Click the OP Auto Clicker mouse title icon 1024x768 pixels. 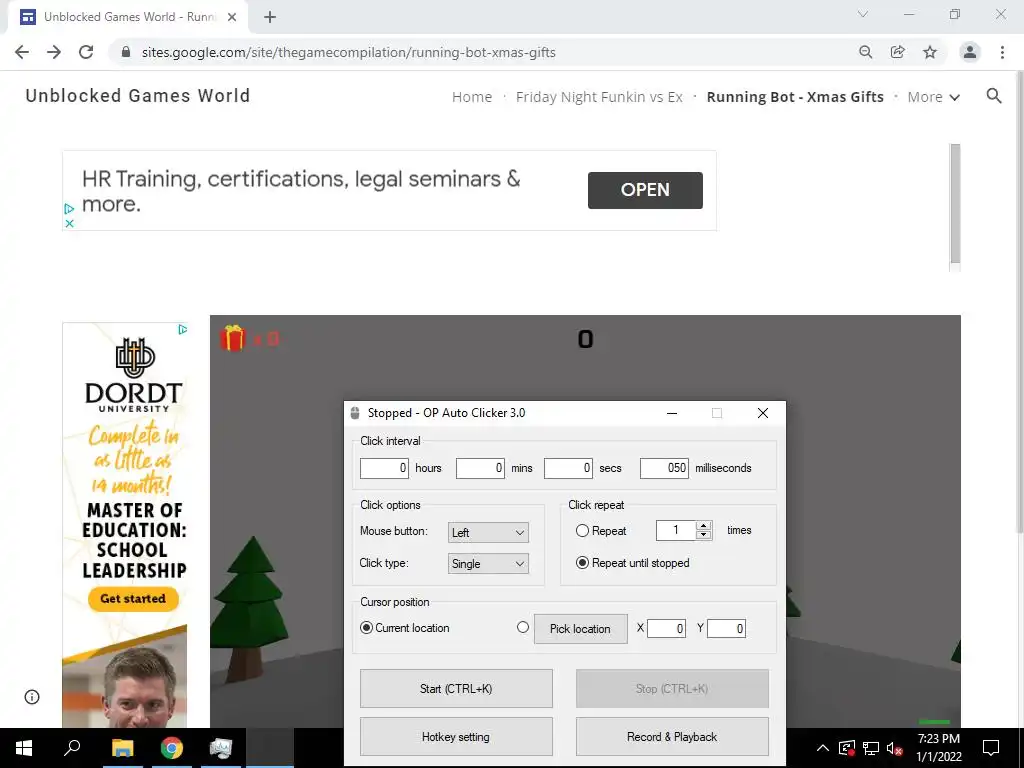point(355,413)
